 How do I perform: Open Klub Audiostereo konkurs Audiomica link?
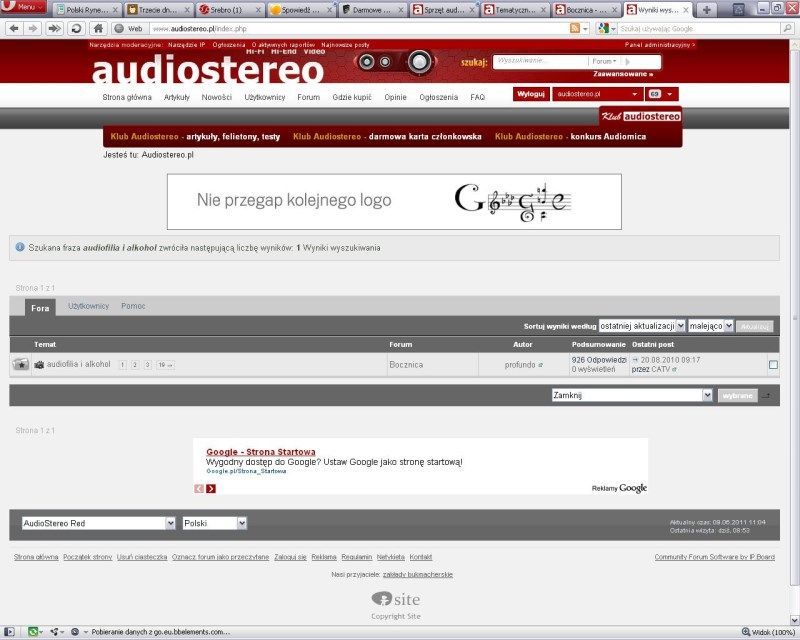570,136
